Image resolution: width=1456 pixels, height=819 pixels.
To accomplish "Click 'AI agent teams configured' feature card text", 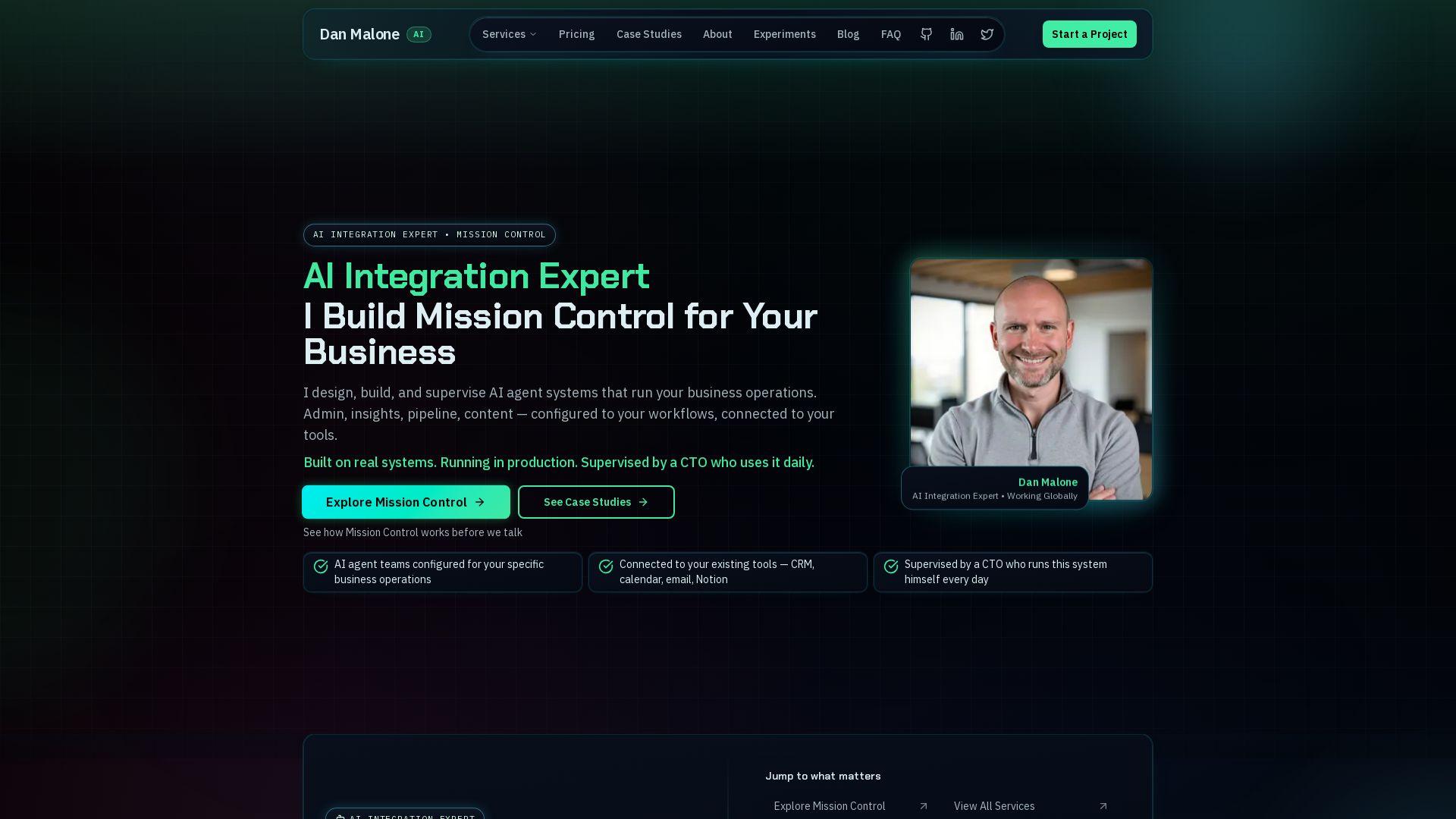I will (439, 572).
